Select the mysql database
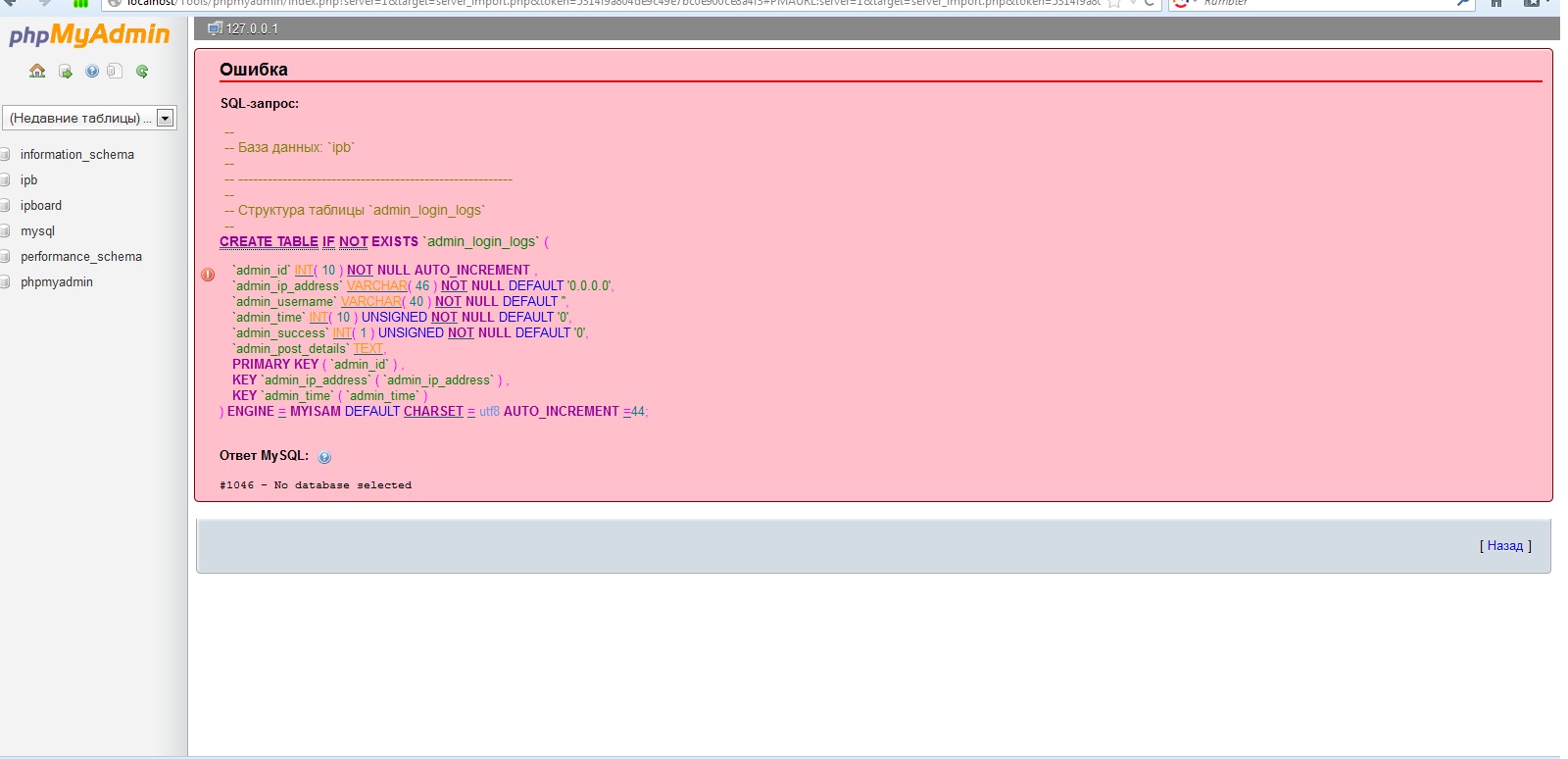The image size is (1568, 759). pos(37,231)
